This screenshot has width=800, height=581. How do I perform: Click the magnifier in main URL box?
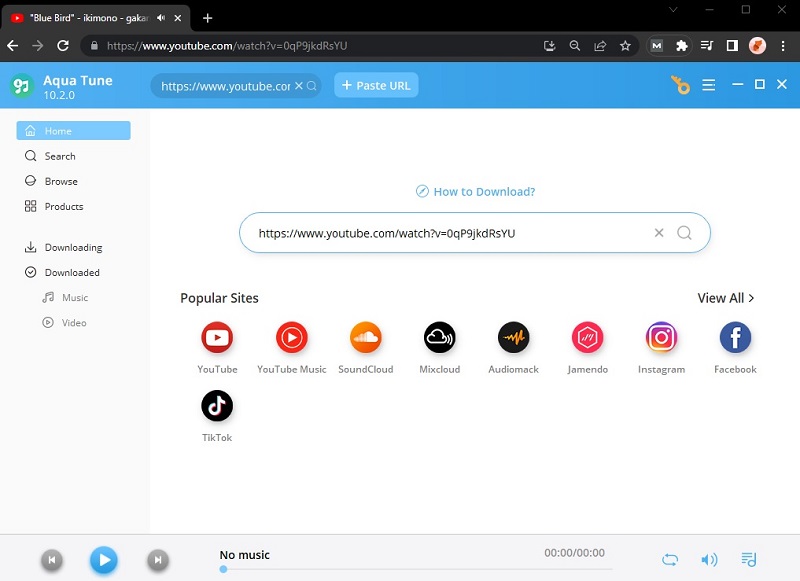(684, 233)
